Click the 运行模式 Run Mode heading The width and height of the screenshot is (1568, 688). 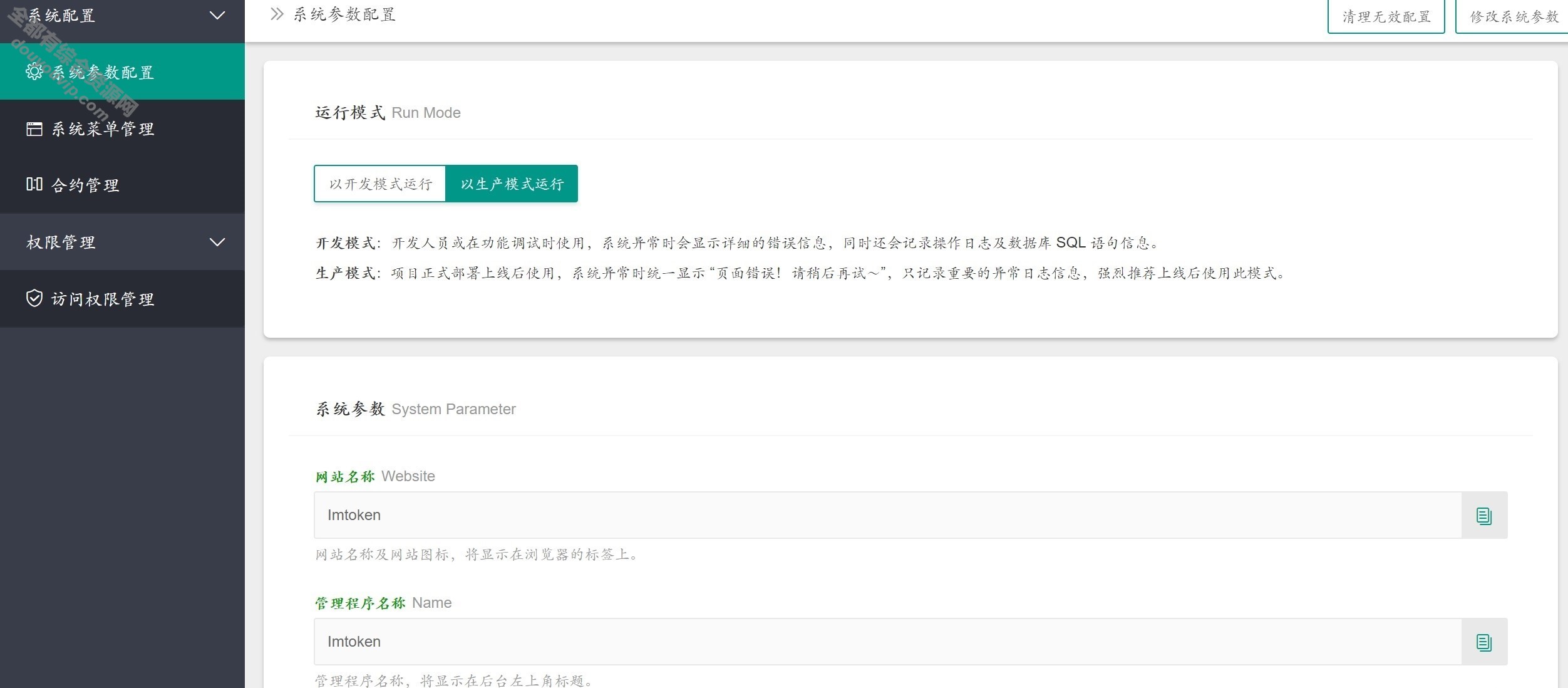(388, 113)
